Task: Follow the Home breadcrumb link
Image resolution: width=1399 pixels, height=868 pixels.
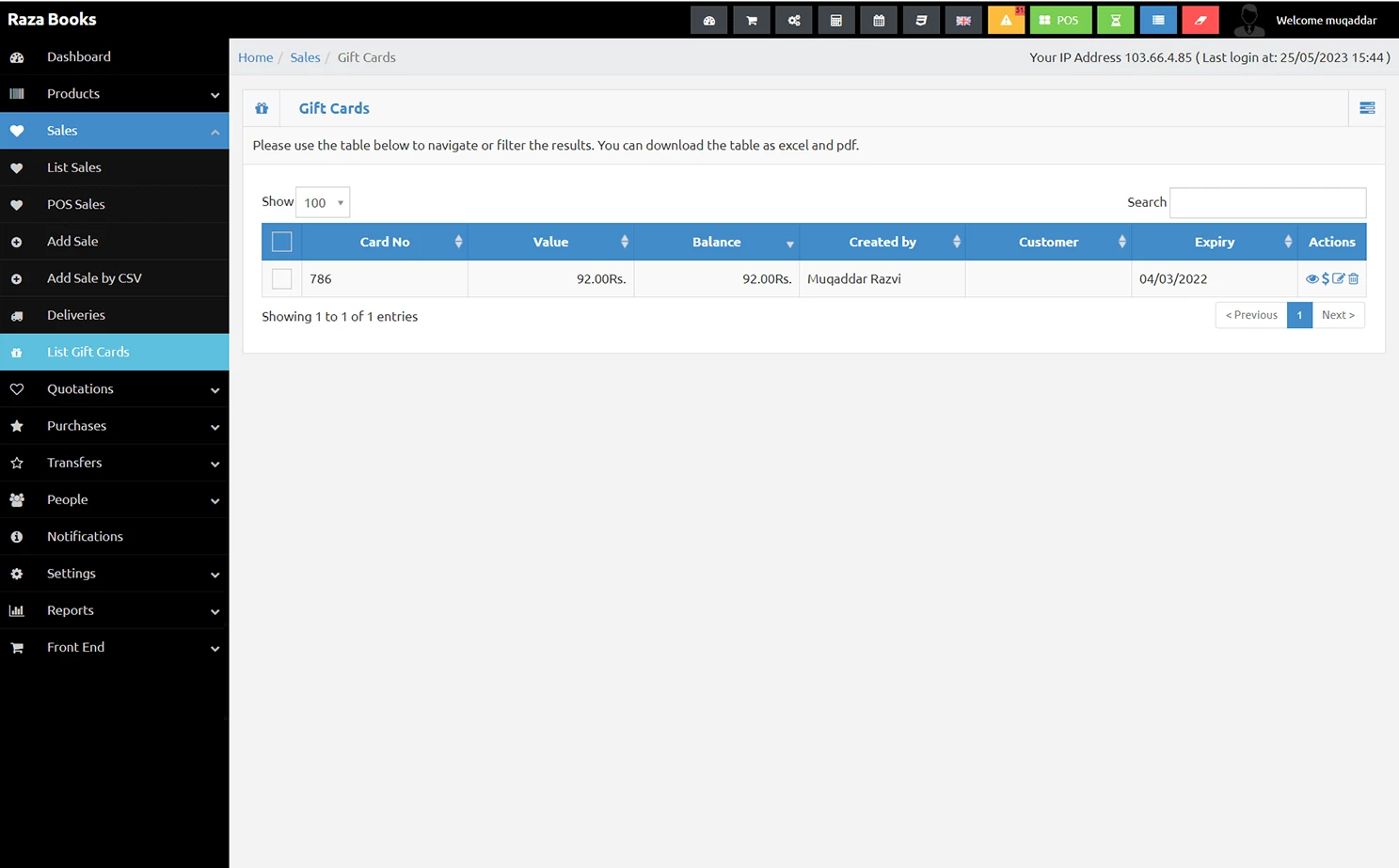Action: 255,57
